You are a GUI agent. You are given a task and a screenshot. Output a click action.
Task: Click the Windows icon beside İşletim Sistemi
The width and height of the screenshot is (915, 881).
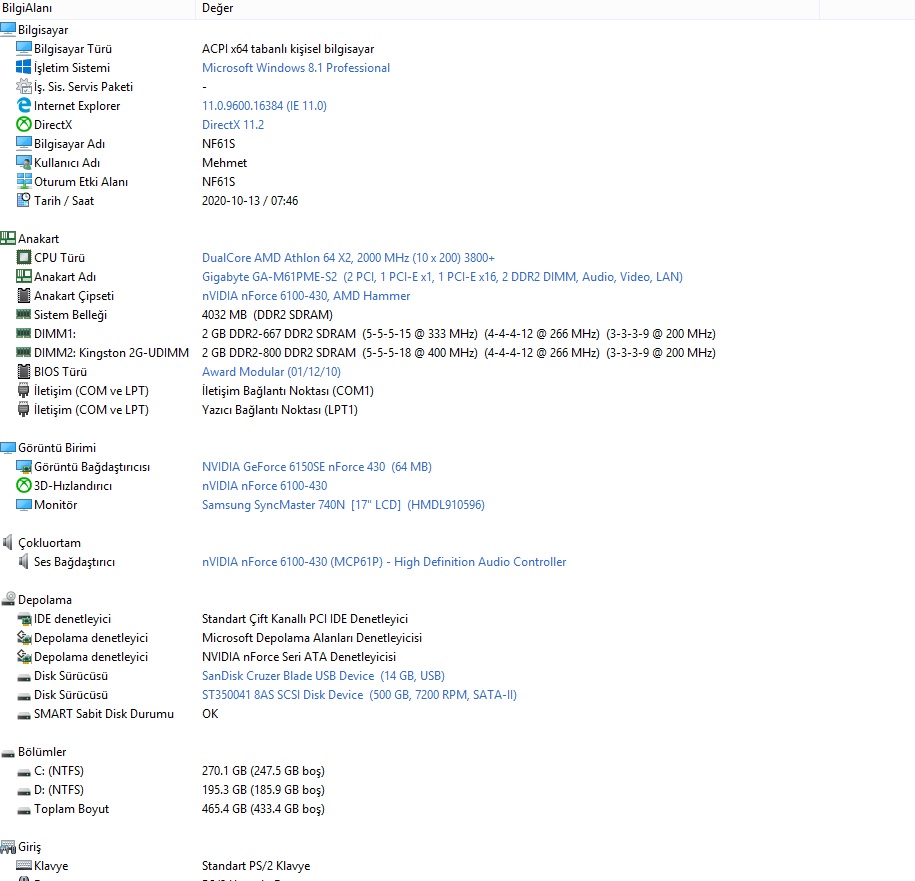[25, 68]
